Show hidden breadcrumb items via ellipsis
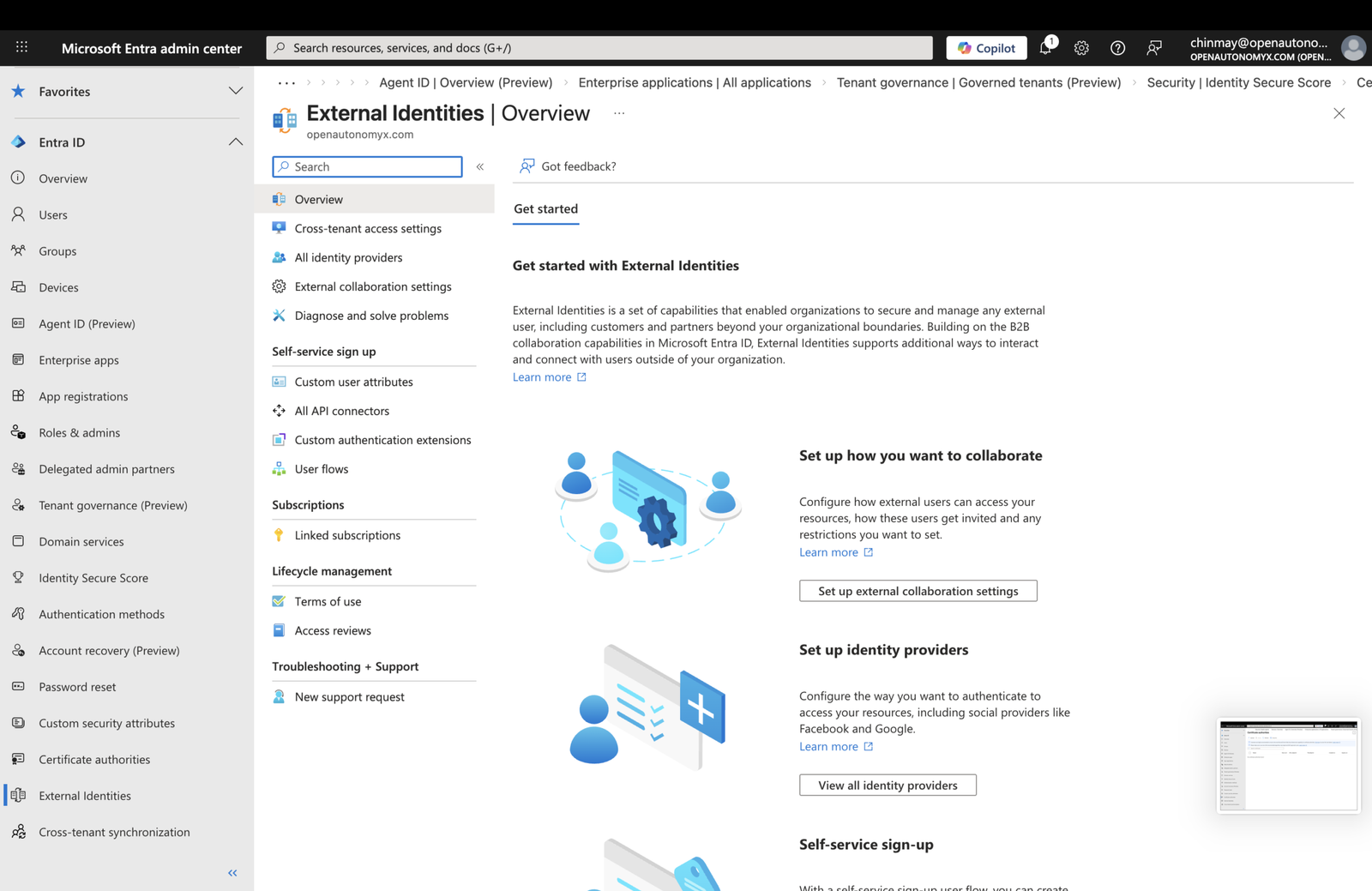This screenshot has height=891, width=1372. pos(286,83)
